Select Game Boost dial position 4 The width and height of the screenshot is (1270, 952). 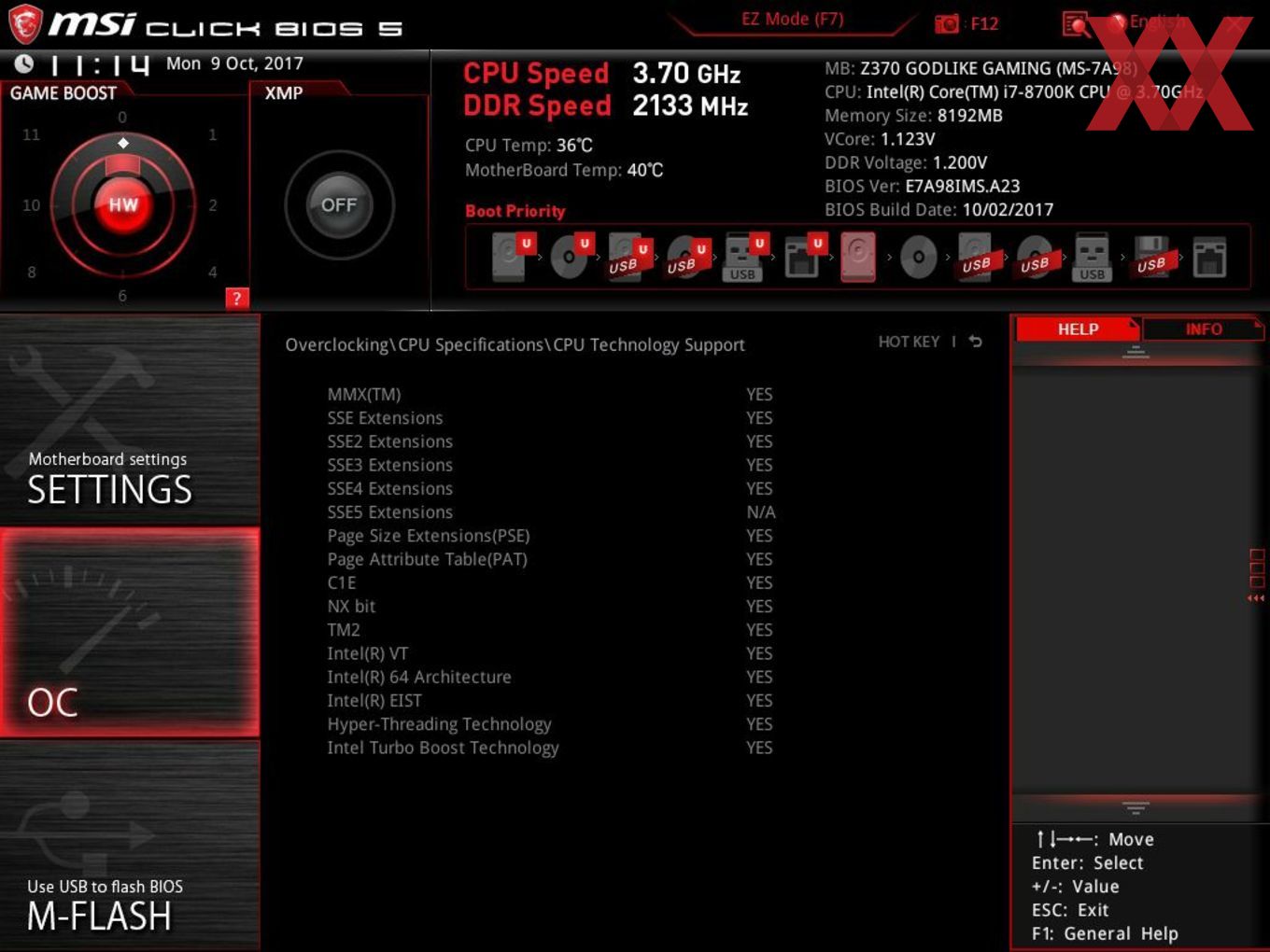coord(213,272)
